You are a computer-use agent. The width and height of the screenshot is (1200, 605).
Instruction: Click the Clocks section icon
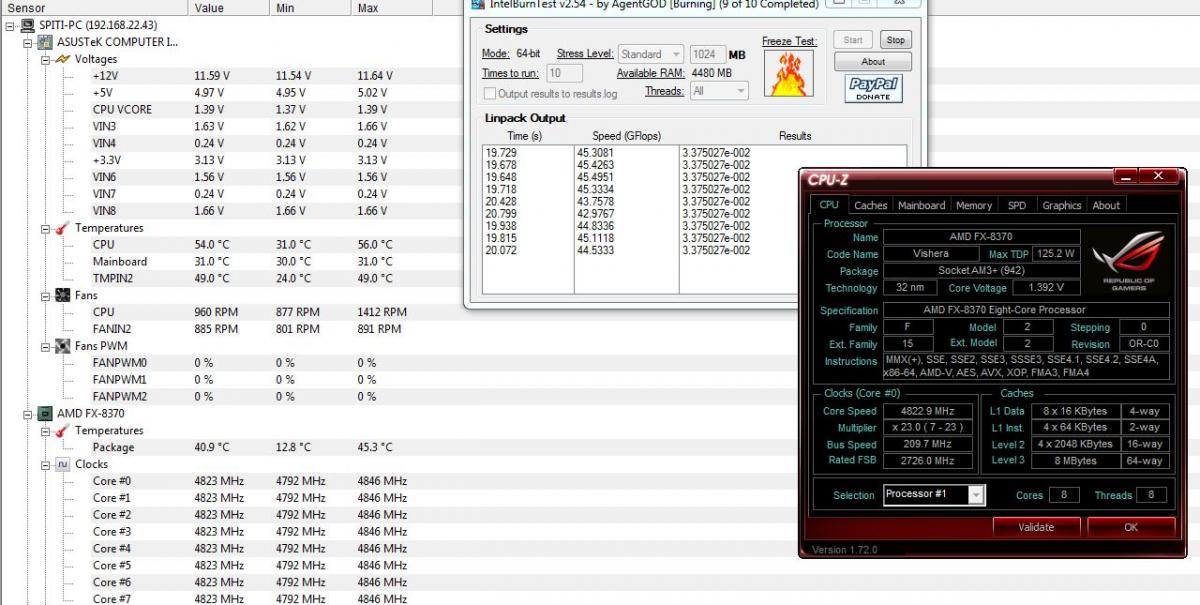pyautogui.click(x=62, y=464)
